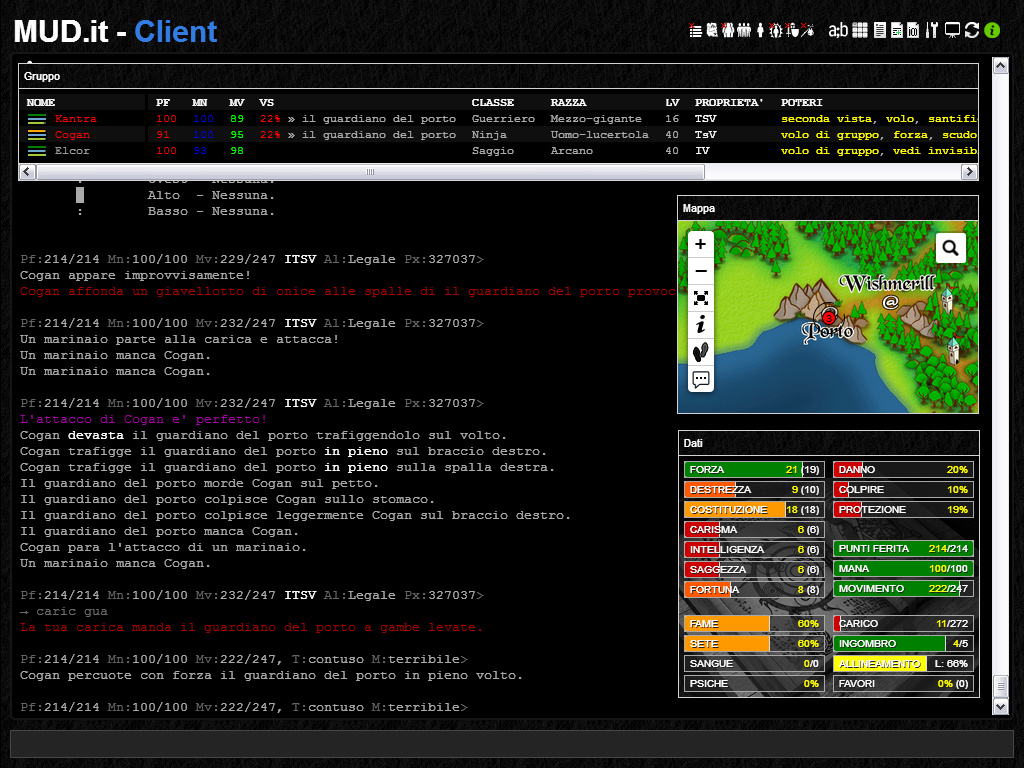This screenshot has width=1024, height=768.
Task: Click the two-people icon with red X
Action: [728, 30]
